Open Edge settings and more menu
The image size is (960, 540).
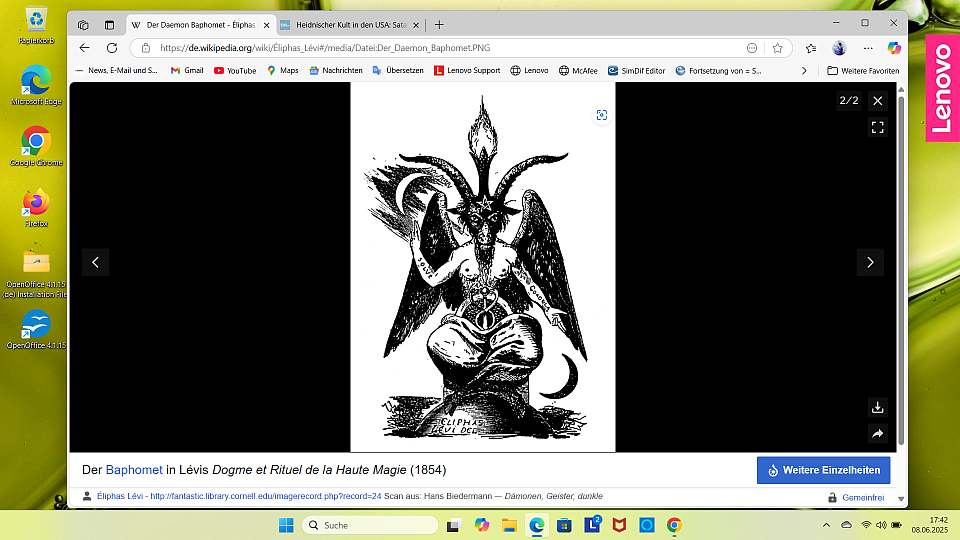(x=868, y=48)
